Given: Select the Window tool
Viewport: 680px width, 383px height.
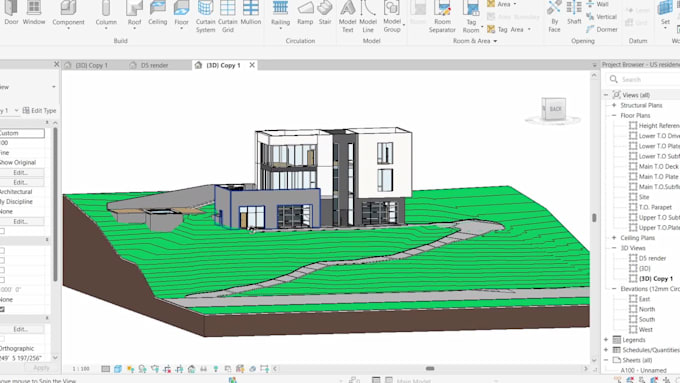Looking at the screenshot, I should pyautogui.click(x=34, y=13).
